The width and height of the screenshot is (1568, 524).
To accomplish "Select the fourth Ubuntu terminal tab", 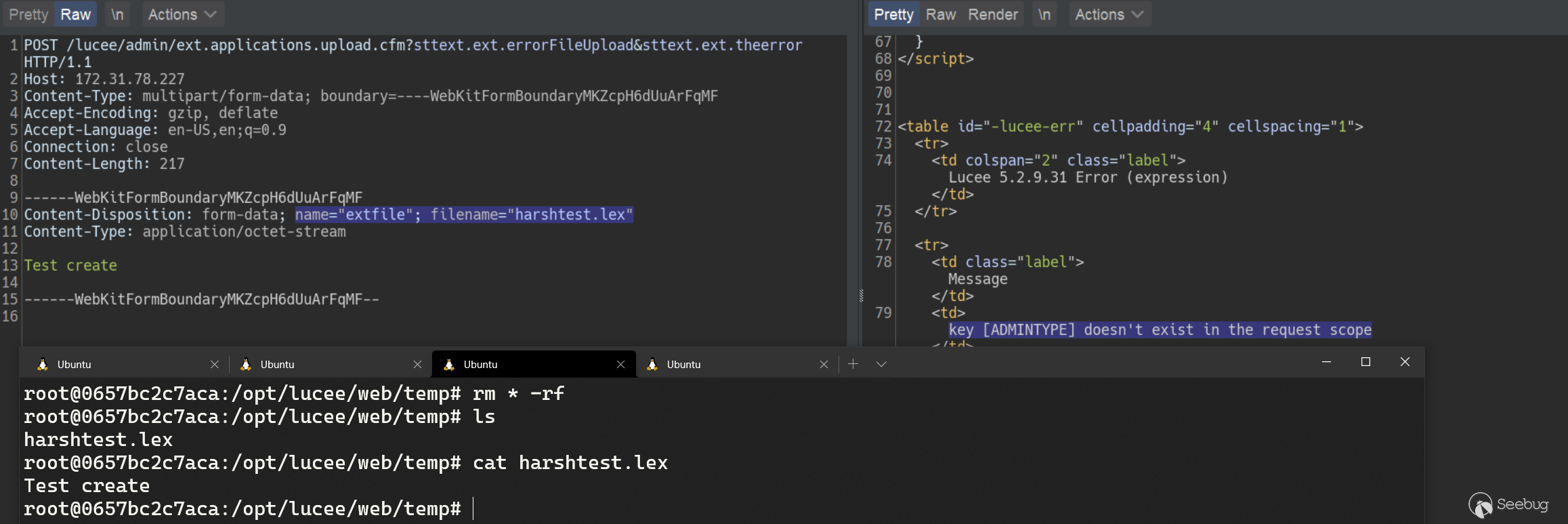I will [x=737, y=364].
